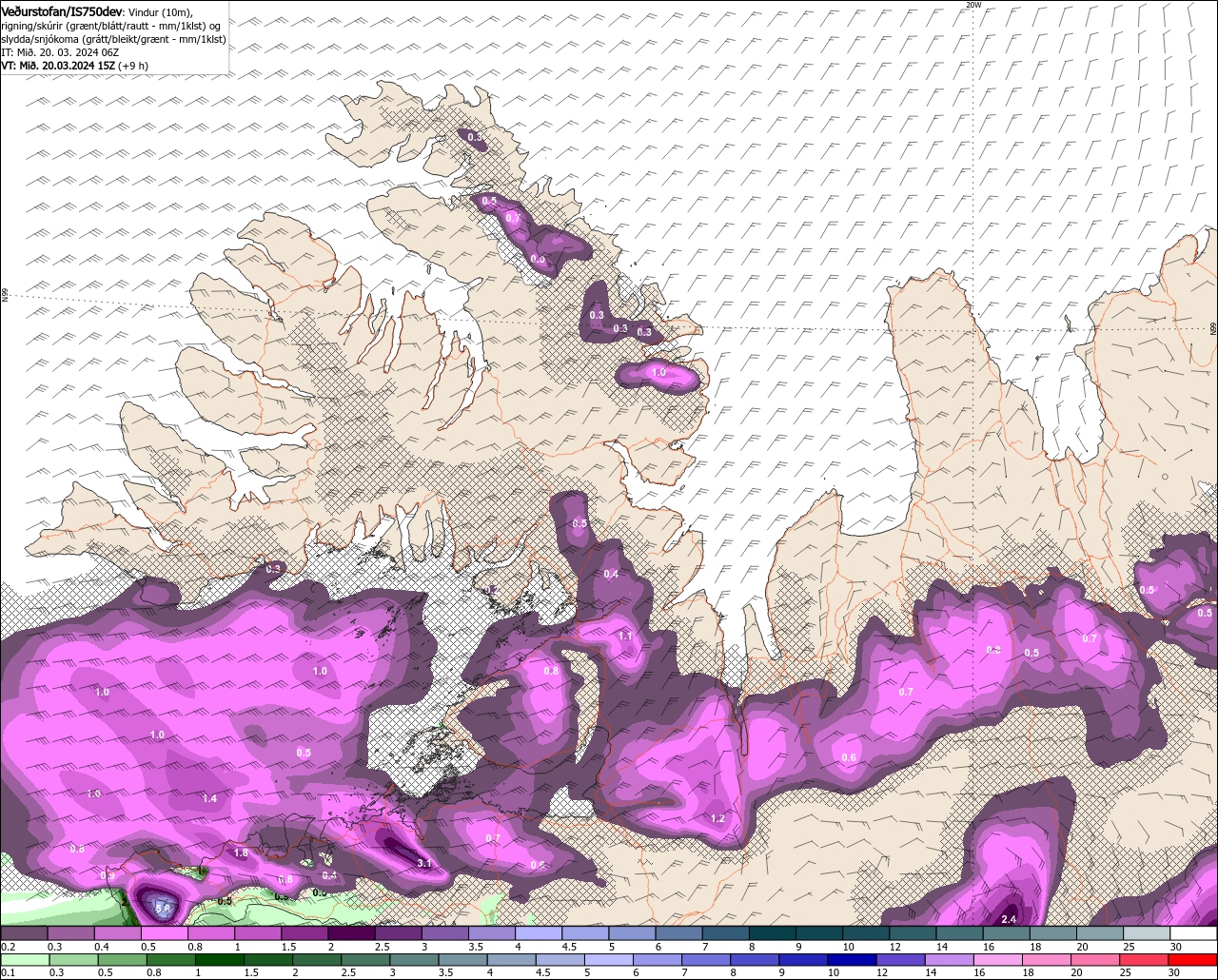Select upper legend swatch between 0.3 and 0.4

pos(70,933)
